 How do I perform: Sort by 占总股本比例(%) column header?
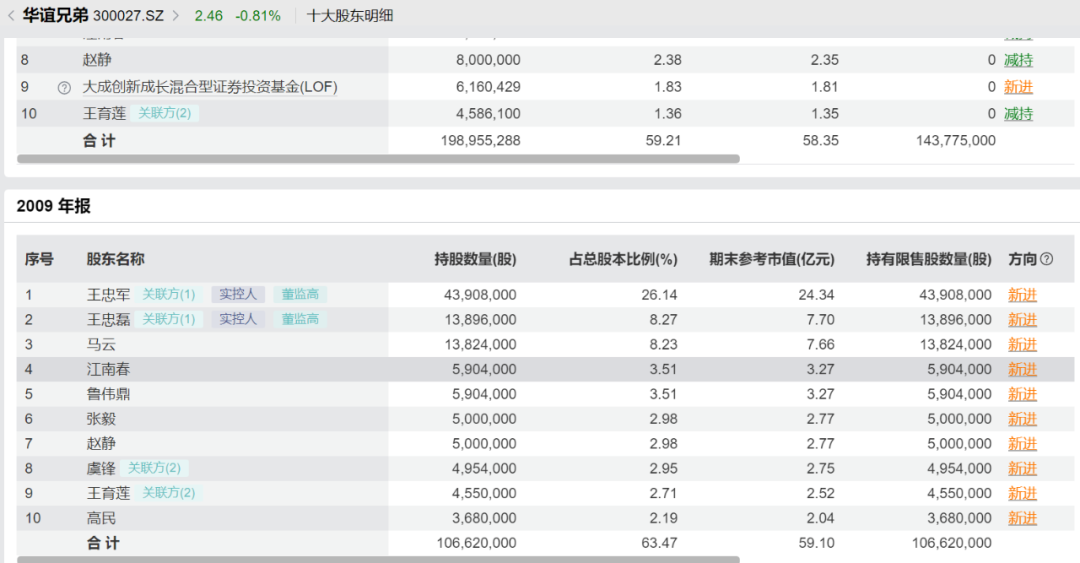(x=623, y=259)
